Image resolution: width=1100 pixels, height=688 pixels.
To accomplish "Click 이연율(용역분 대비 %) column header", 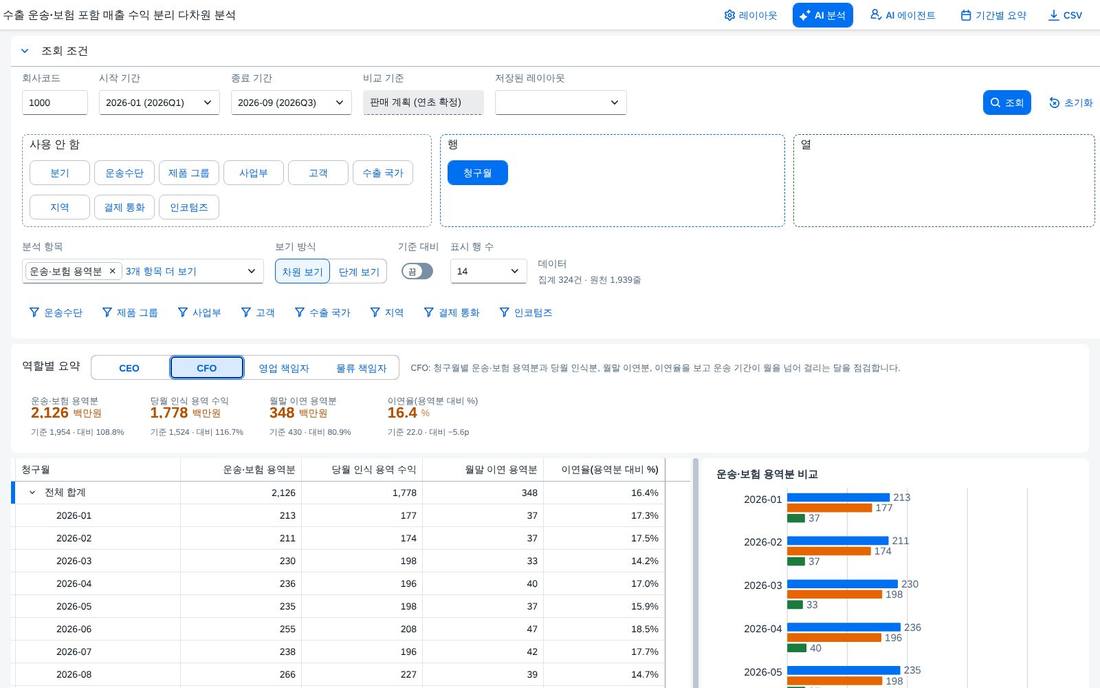I will 603,469.
